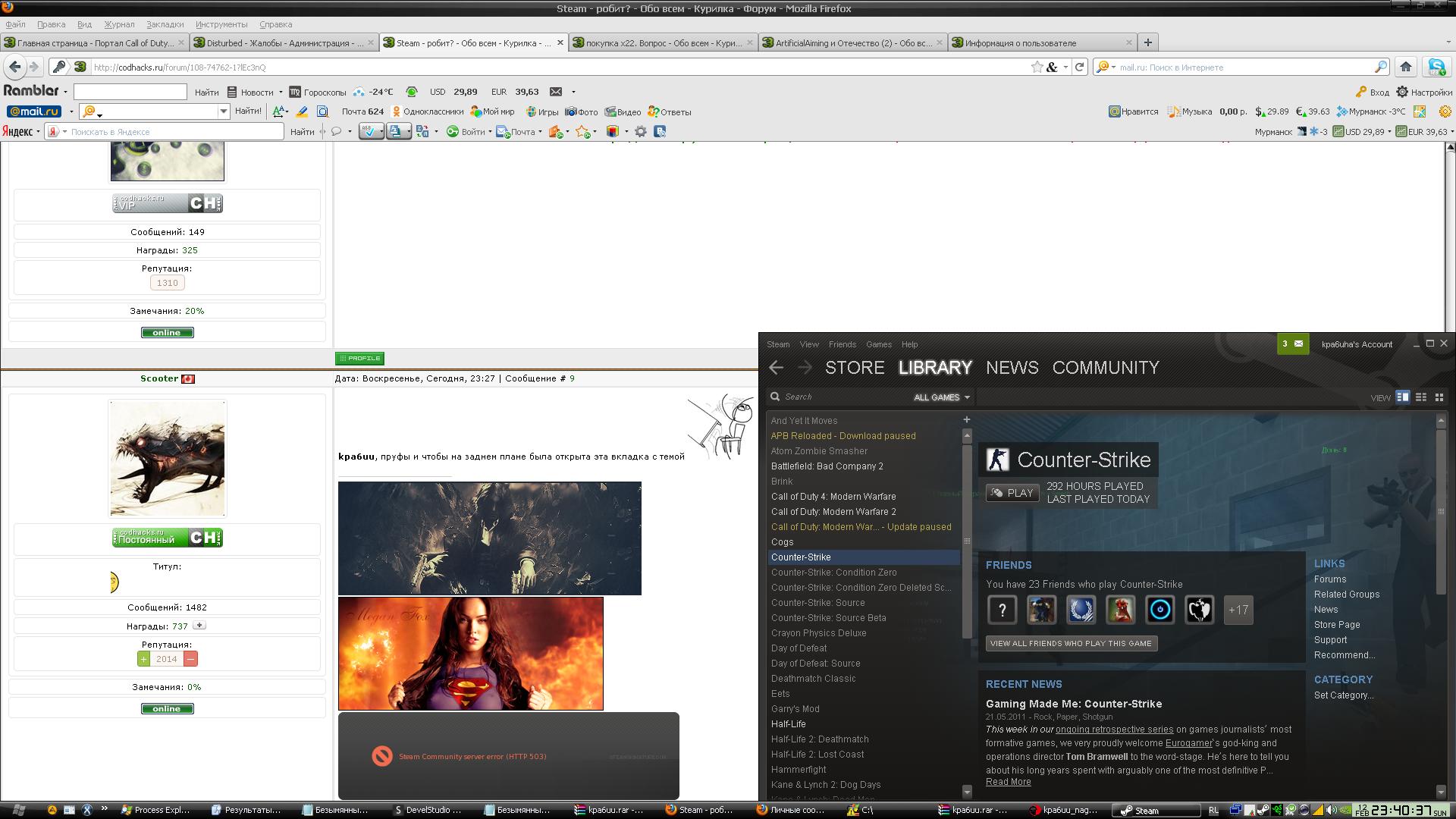Open the Rambler logo dropdown arrow
The image size is (1456, 819).
click(65, 92)
